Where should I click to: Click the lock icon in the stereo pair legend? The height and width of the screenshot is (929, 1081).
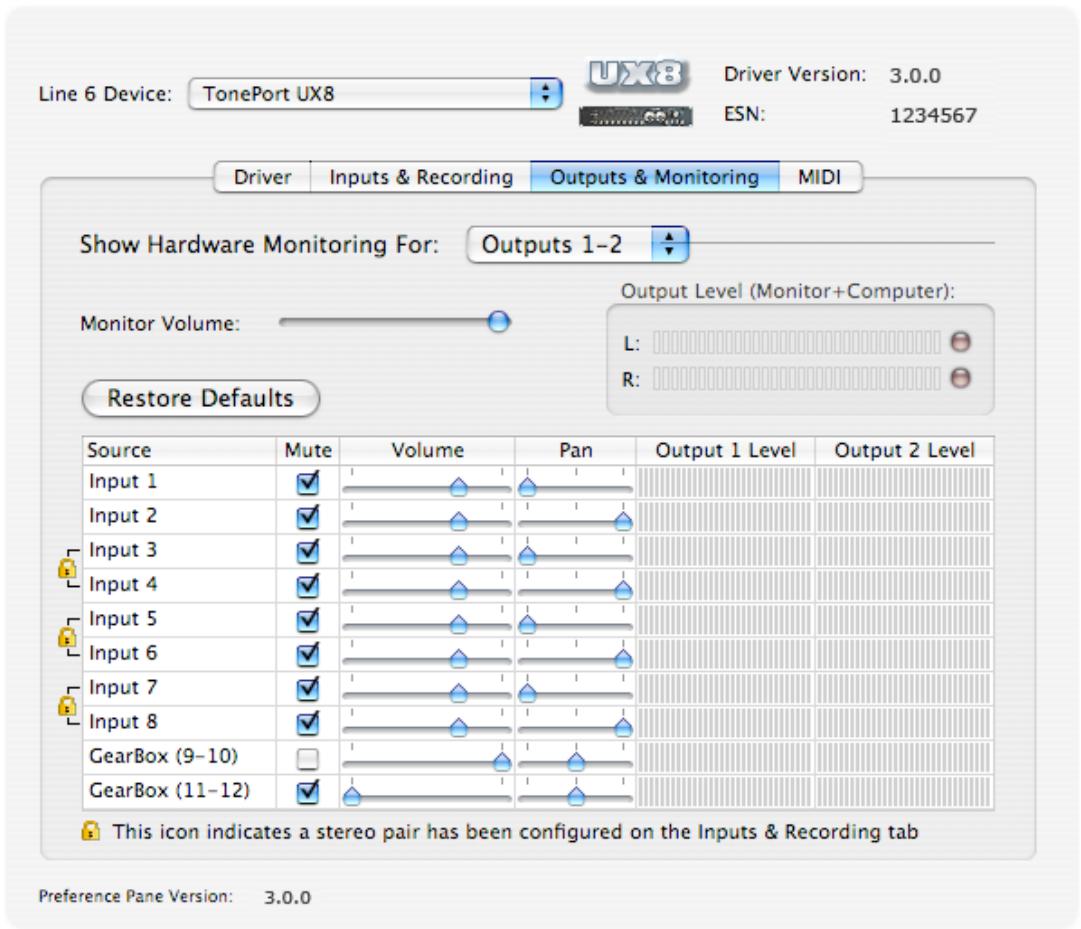point(90,831)
